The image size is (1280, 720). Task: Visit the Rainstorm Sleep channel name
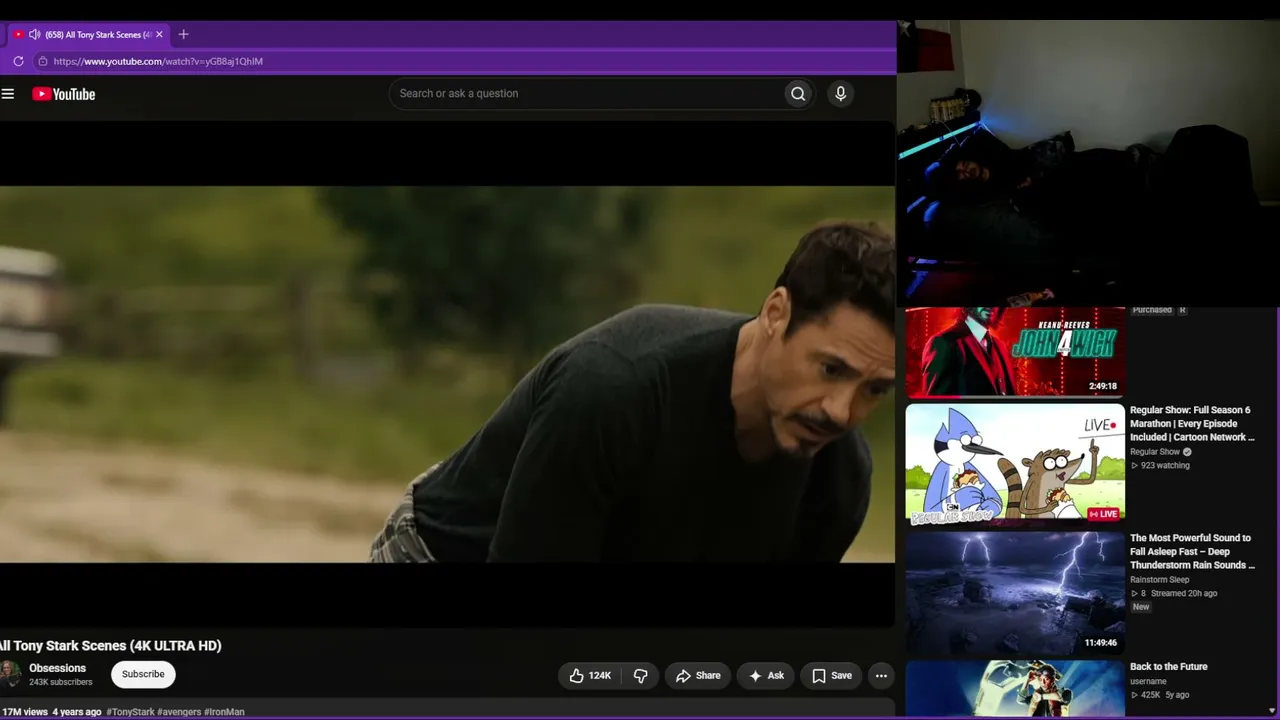coord(1160,580)
